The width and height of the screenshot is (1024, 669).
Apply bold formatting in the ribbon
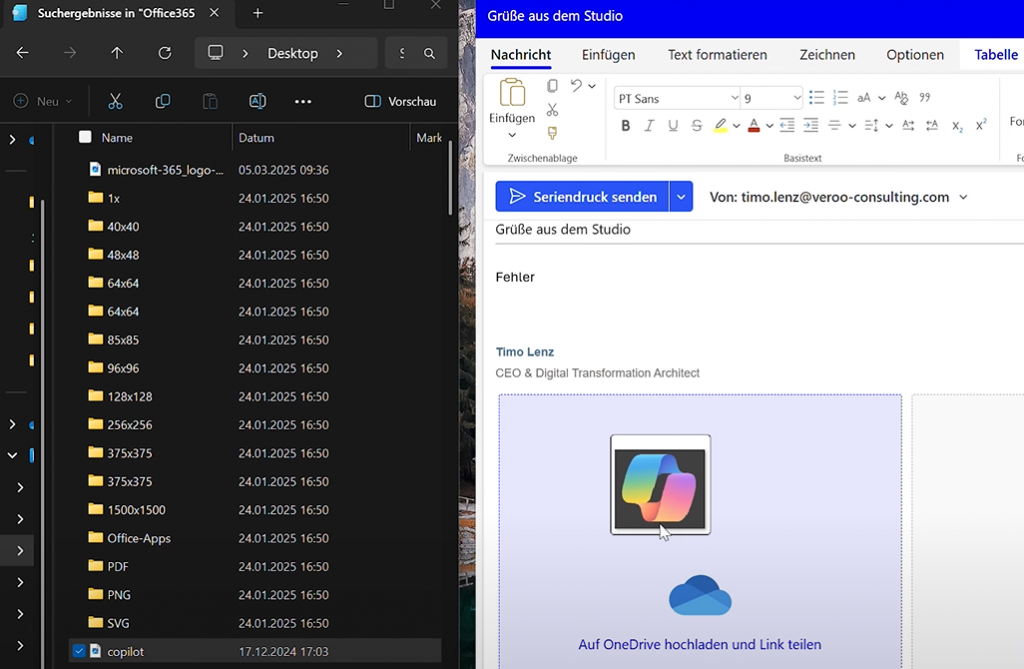625,125
